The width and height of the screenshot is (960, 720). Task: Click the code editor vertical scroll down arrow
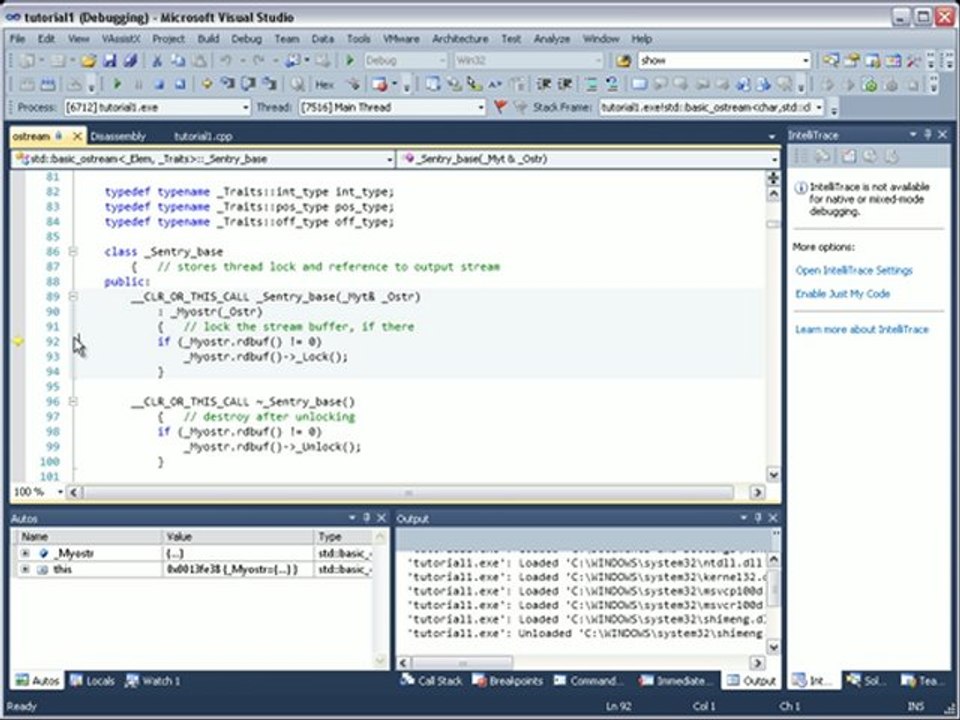pyautogui.click(x=773, y=474)
